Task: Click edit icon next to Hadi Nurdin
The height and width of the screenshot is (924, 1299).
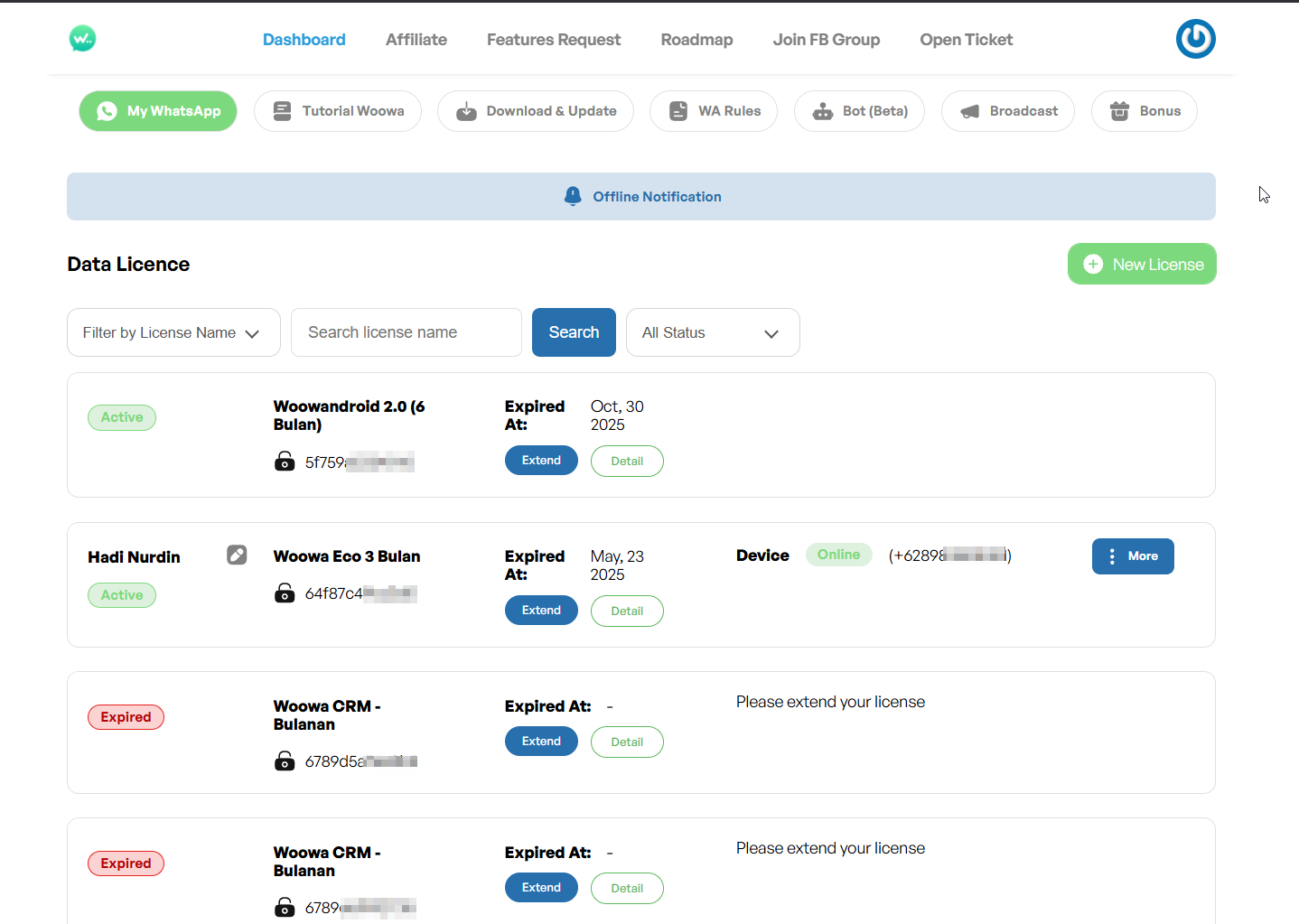Action: coord(237,555)
